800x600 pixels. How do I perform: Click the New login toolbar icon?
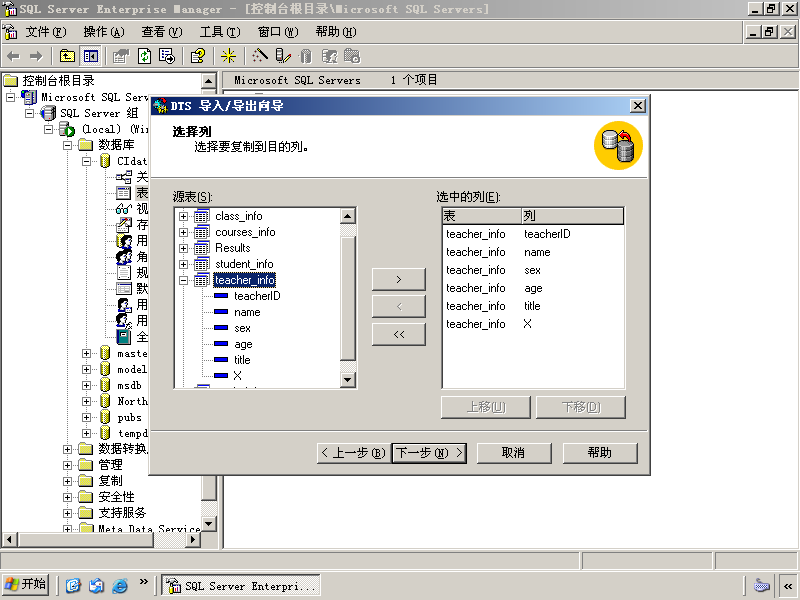pos(329,56)
